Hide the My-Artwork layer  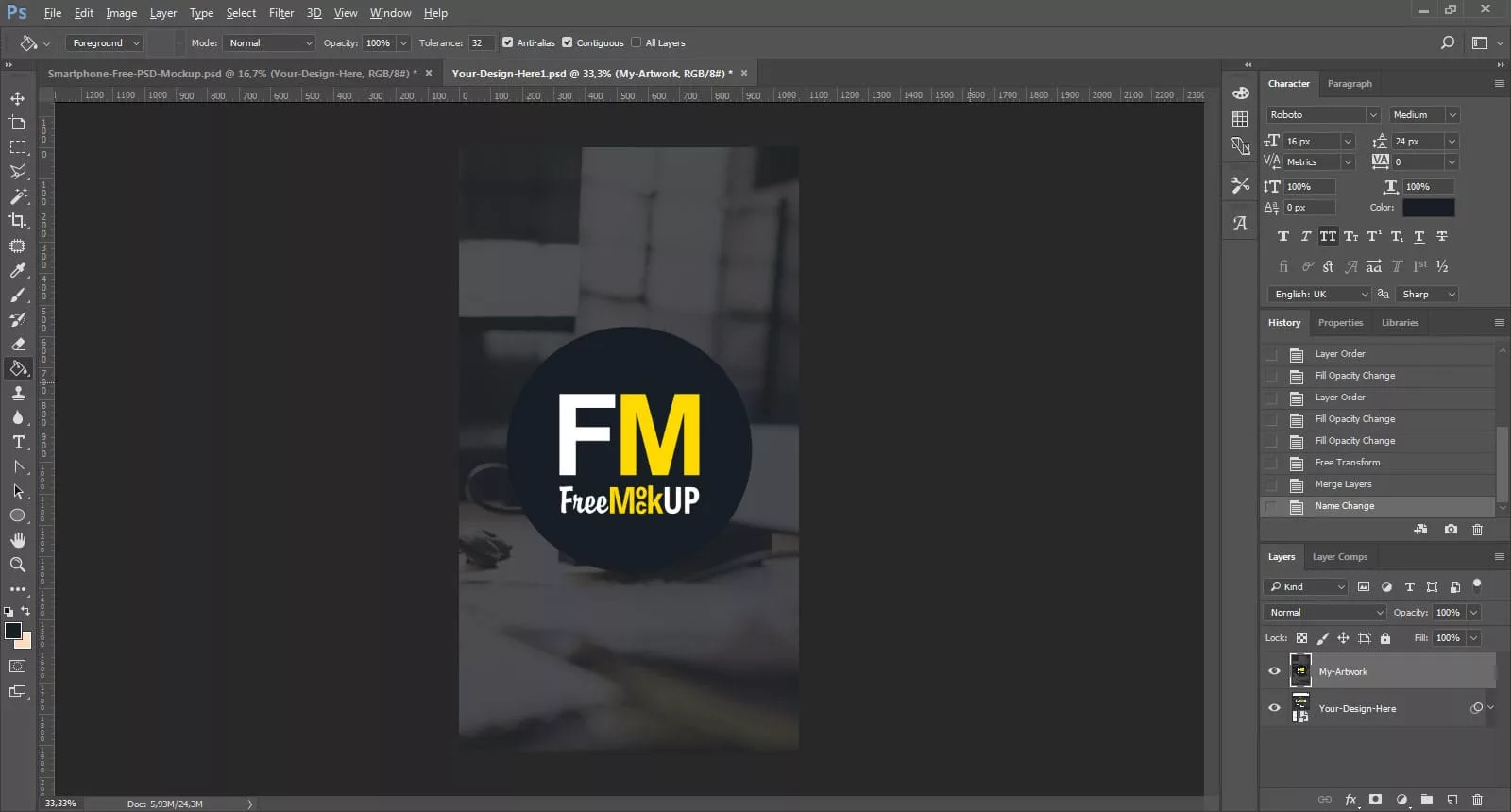(x=1274, y=671)
